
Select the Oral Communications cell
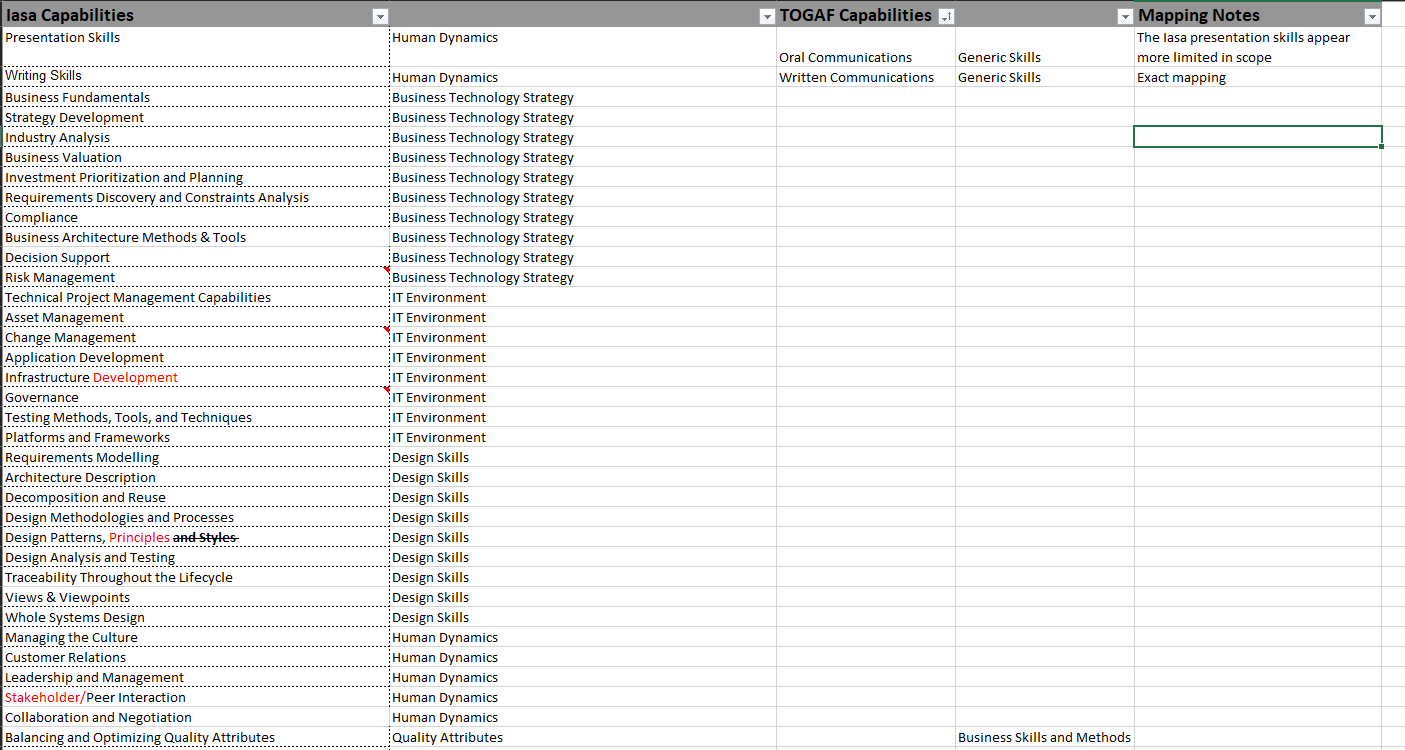click(866, 47)
